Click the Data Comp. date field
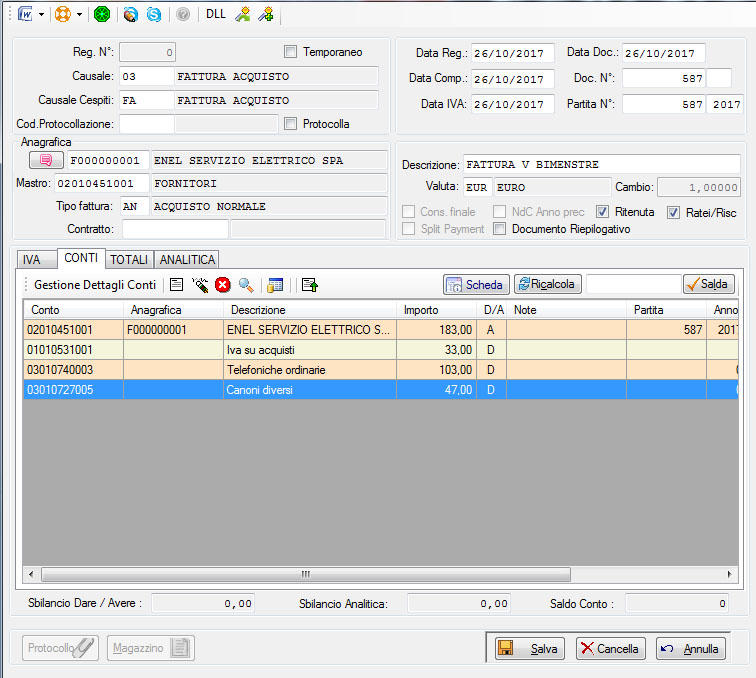Image resolution: width=756 pixels, height=678 pixels. pyautogui.click(x=513, y=79)
